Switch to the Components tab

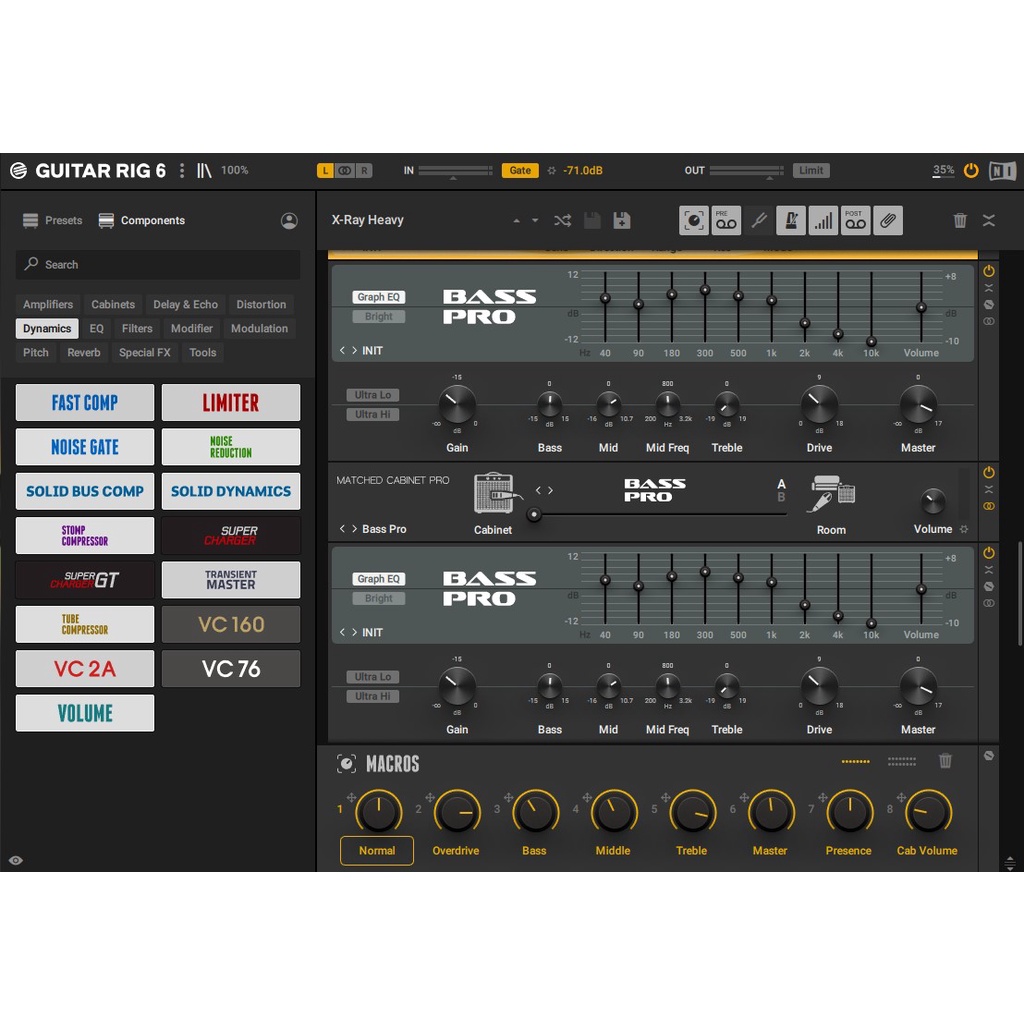(x=142, y=221)
